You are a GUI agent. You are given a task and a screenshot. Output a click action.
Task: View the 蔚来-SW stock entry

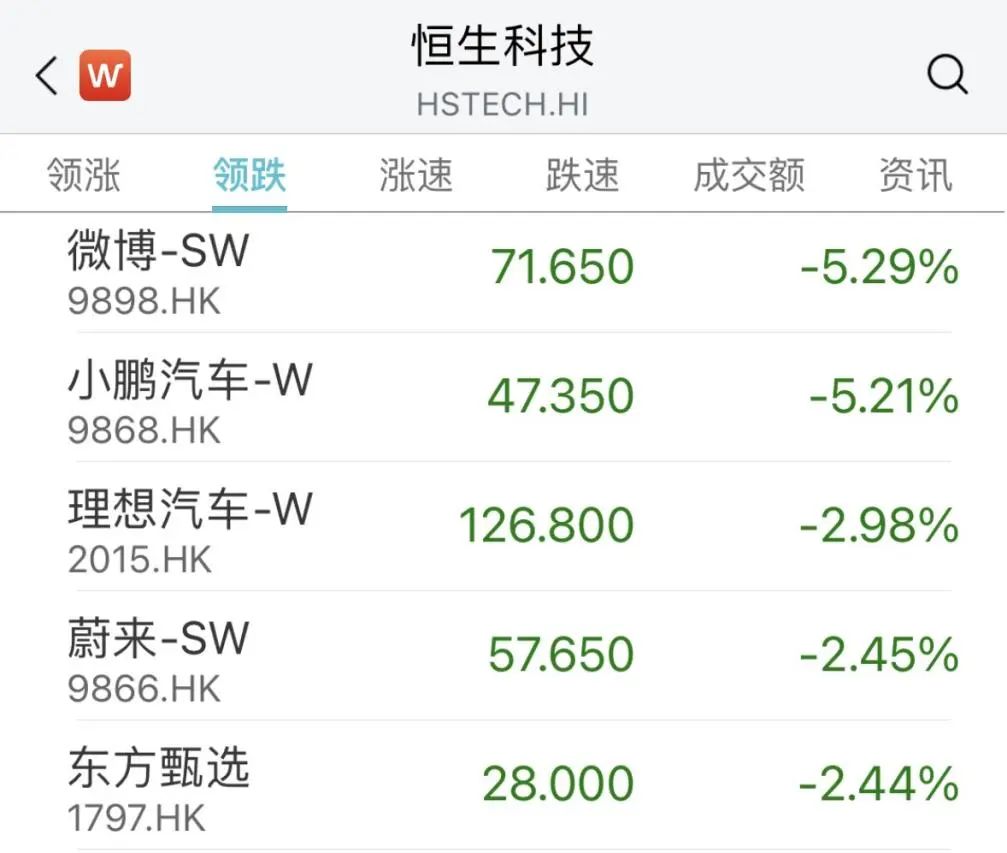point(158,656)
